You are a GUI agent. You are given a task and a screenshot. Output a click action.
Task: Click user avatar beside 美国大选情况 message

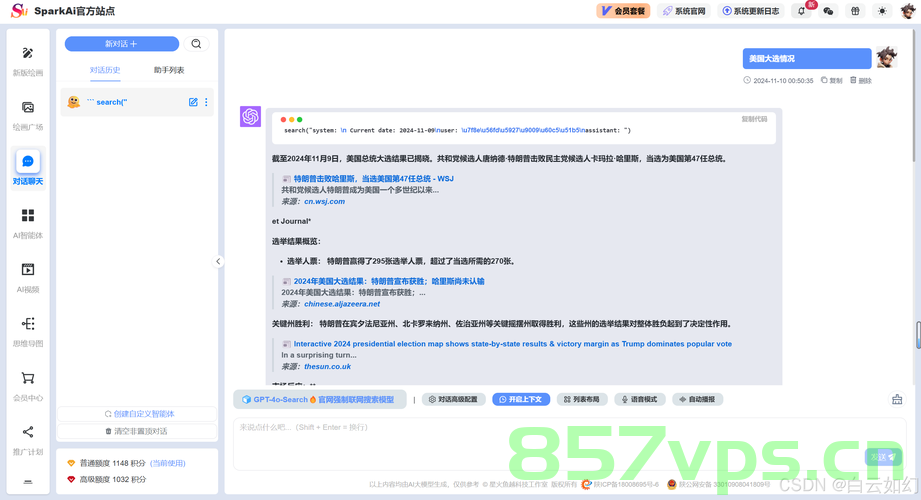coord(886,58)
